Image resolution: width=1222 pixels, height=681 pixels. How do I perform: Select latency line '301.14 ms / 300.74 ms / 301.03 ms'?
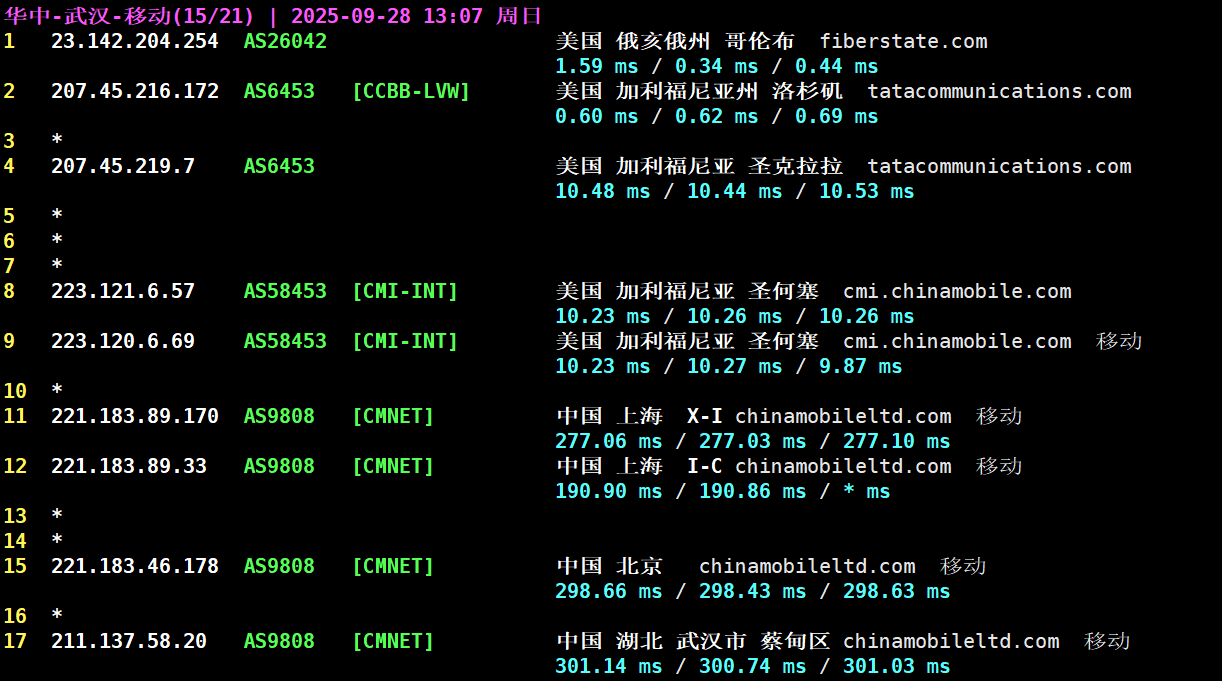(753, 666)
